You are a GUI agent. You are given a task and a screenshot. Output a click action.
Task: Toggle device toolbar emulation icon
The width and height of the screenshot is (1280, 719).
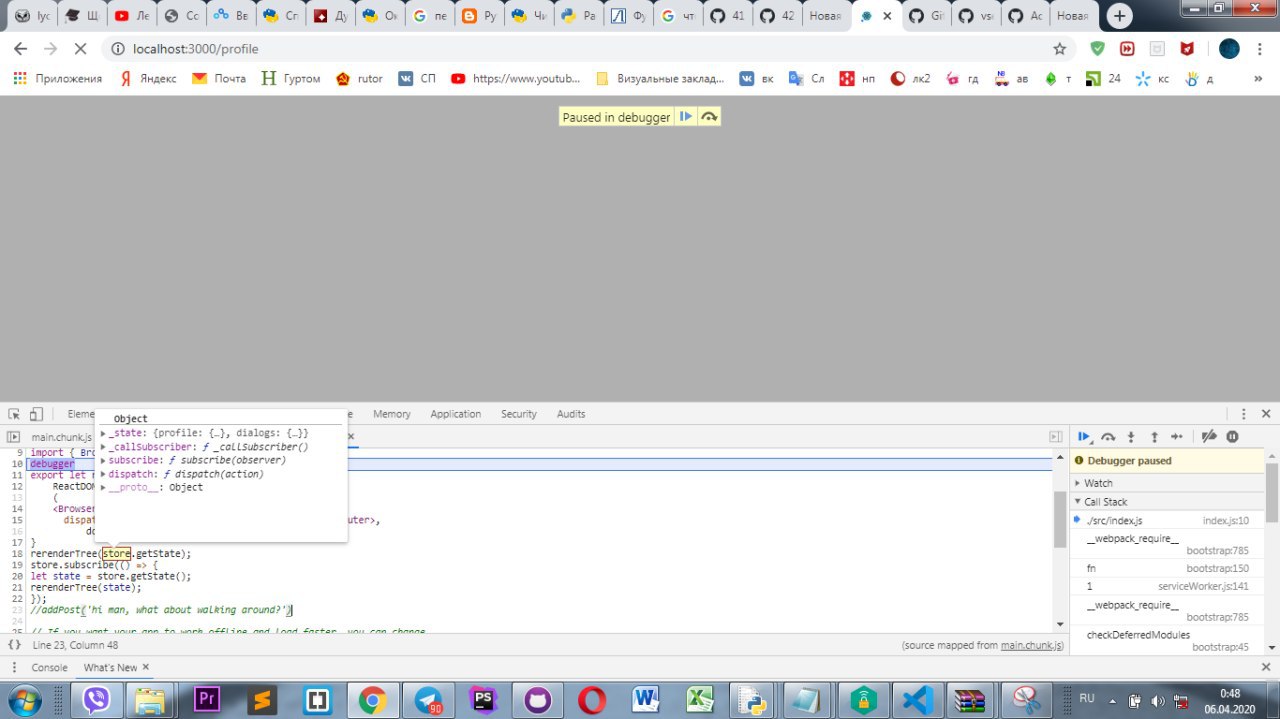pyautogui.click(x=36, y=414)
